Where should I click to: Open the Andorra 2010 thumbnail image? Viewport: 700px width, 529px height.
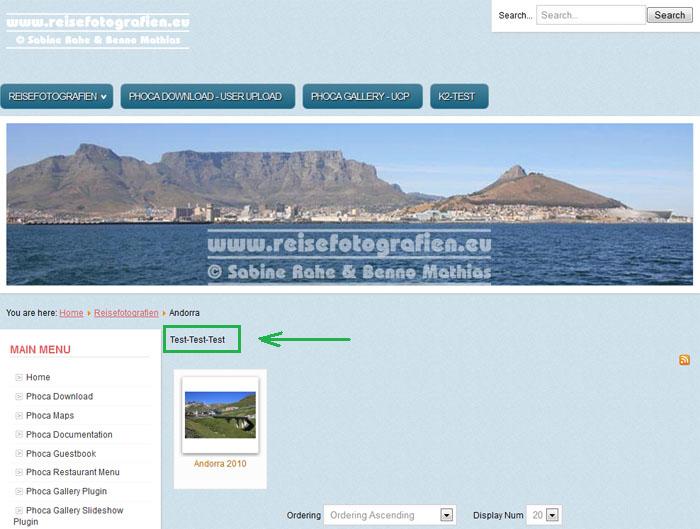(x=220, y=414)
